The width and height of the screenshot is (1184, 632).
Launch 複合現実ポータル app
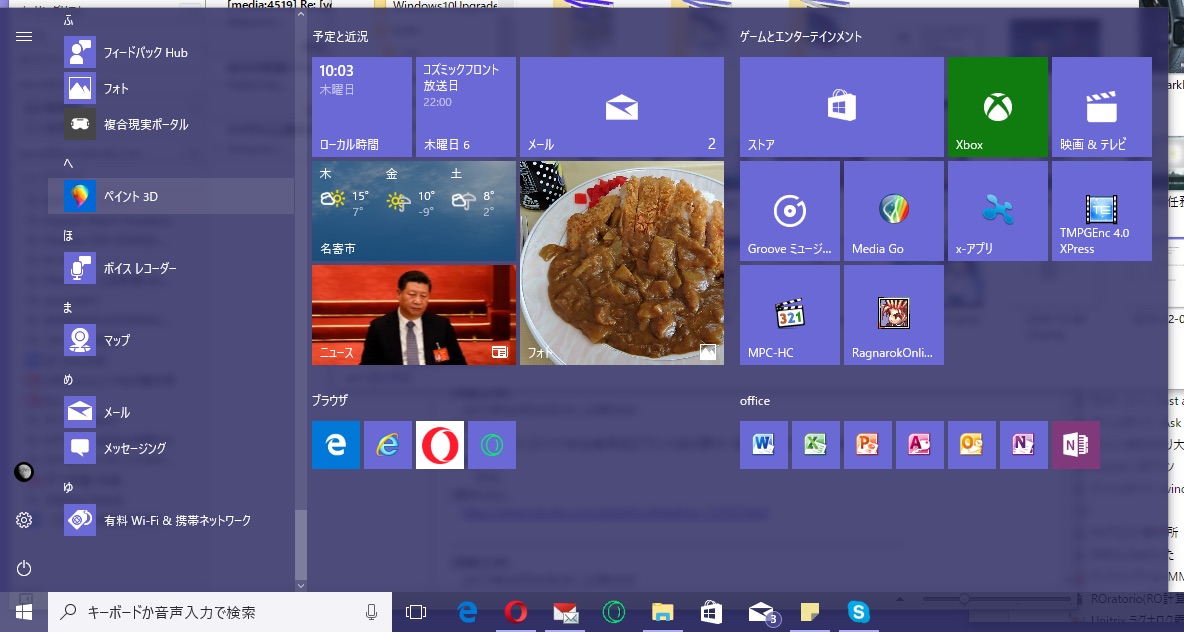171,124
